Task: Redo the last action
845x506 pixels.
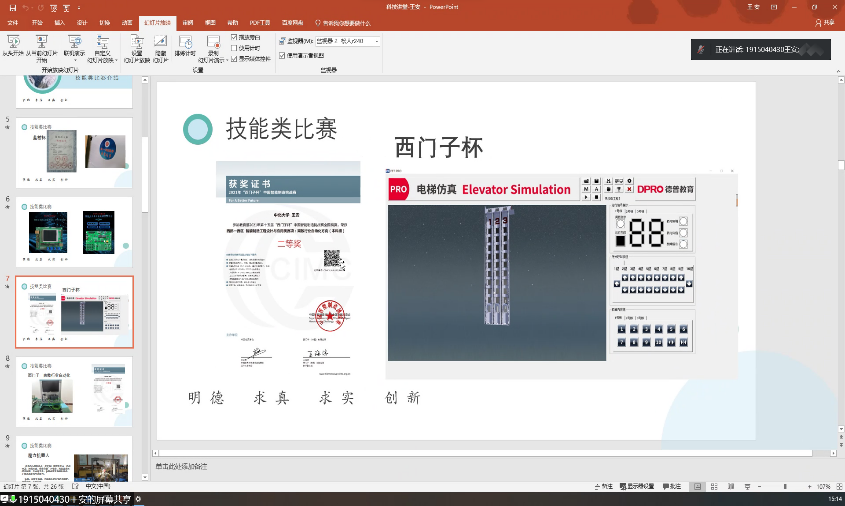Action: pyautogui.click(x=40, y=8)
